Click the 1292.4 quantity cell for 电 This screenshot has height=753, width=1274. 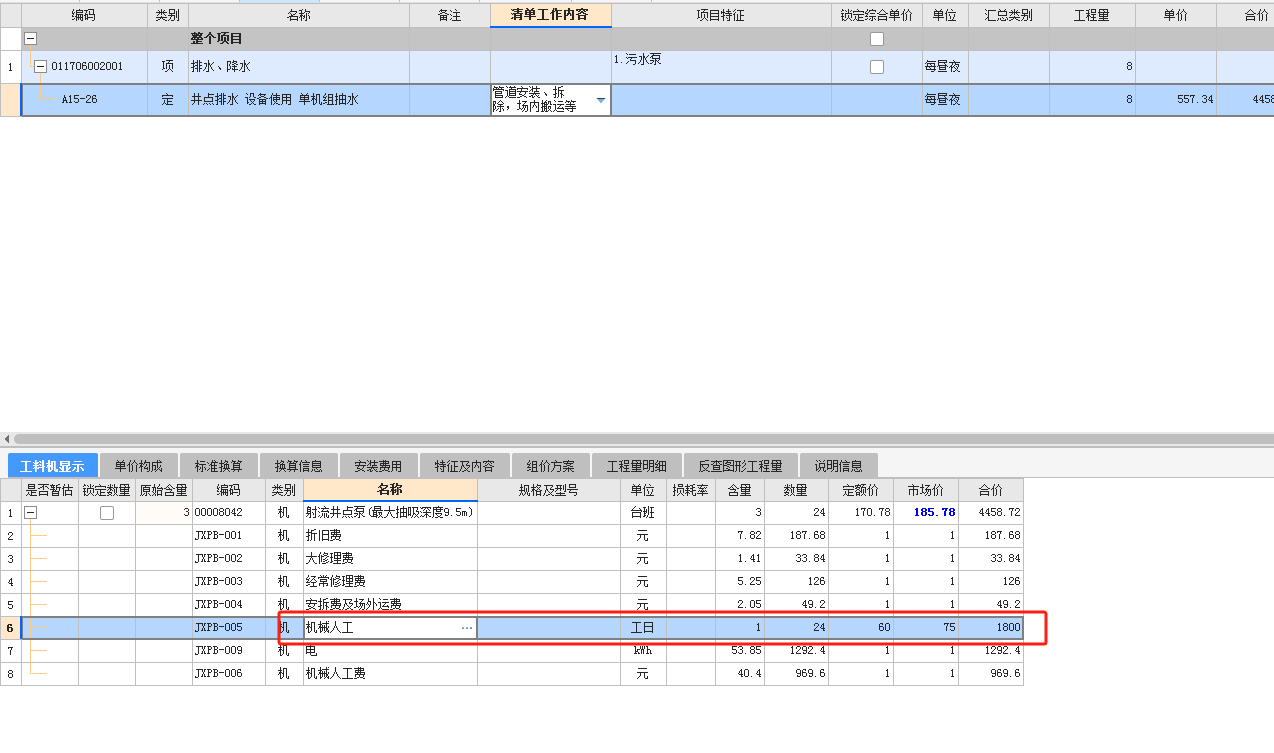[x=796, y=651]
